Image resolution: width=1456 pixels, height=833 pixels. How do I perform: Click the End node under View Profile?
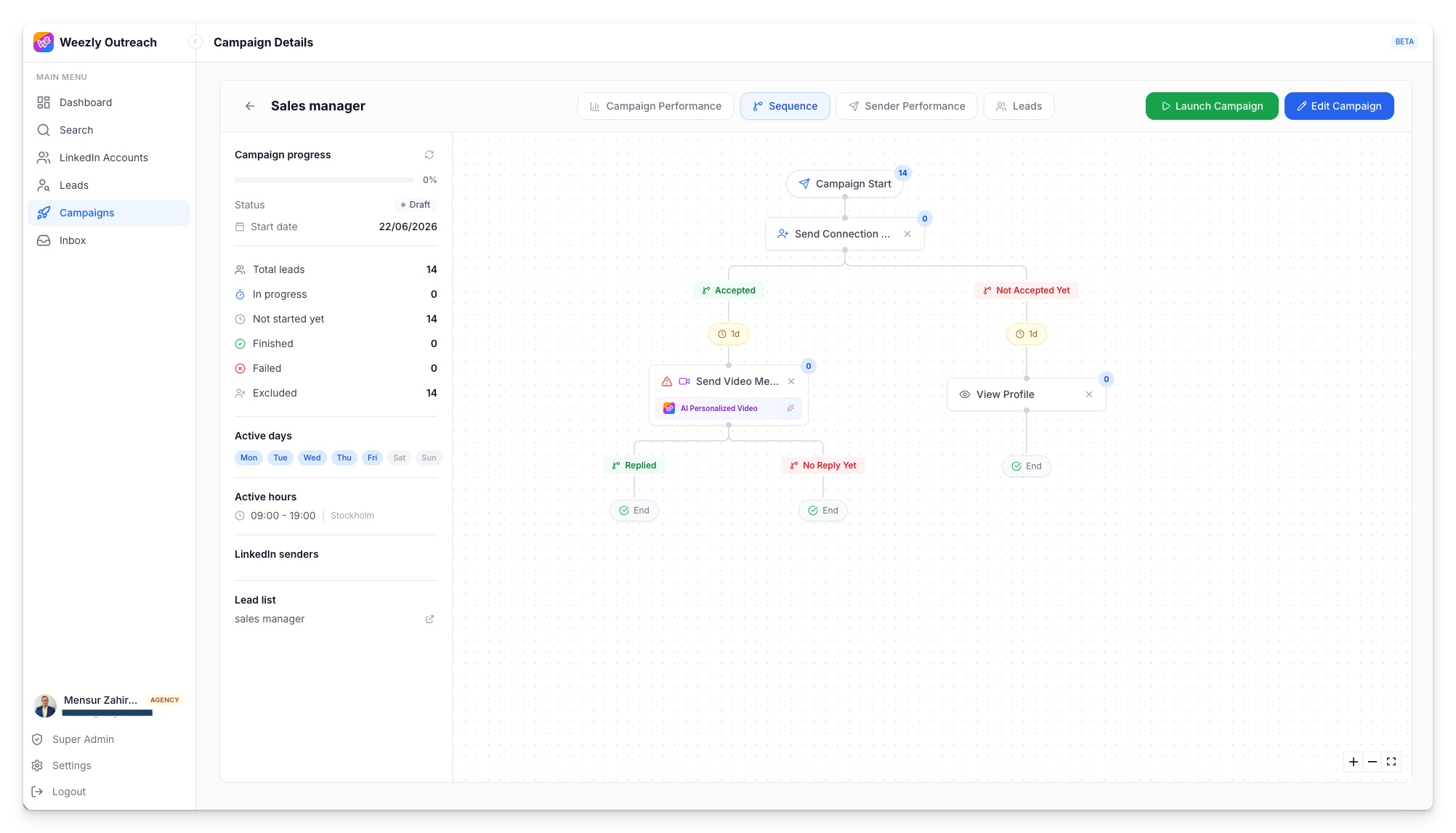[x=1027, y=466]
